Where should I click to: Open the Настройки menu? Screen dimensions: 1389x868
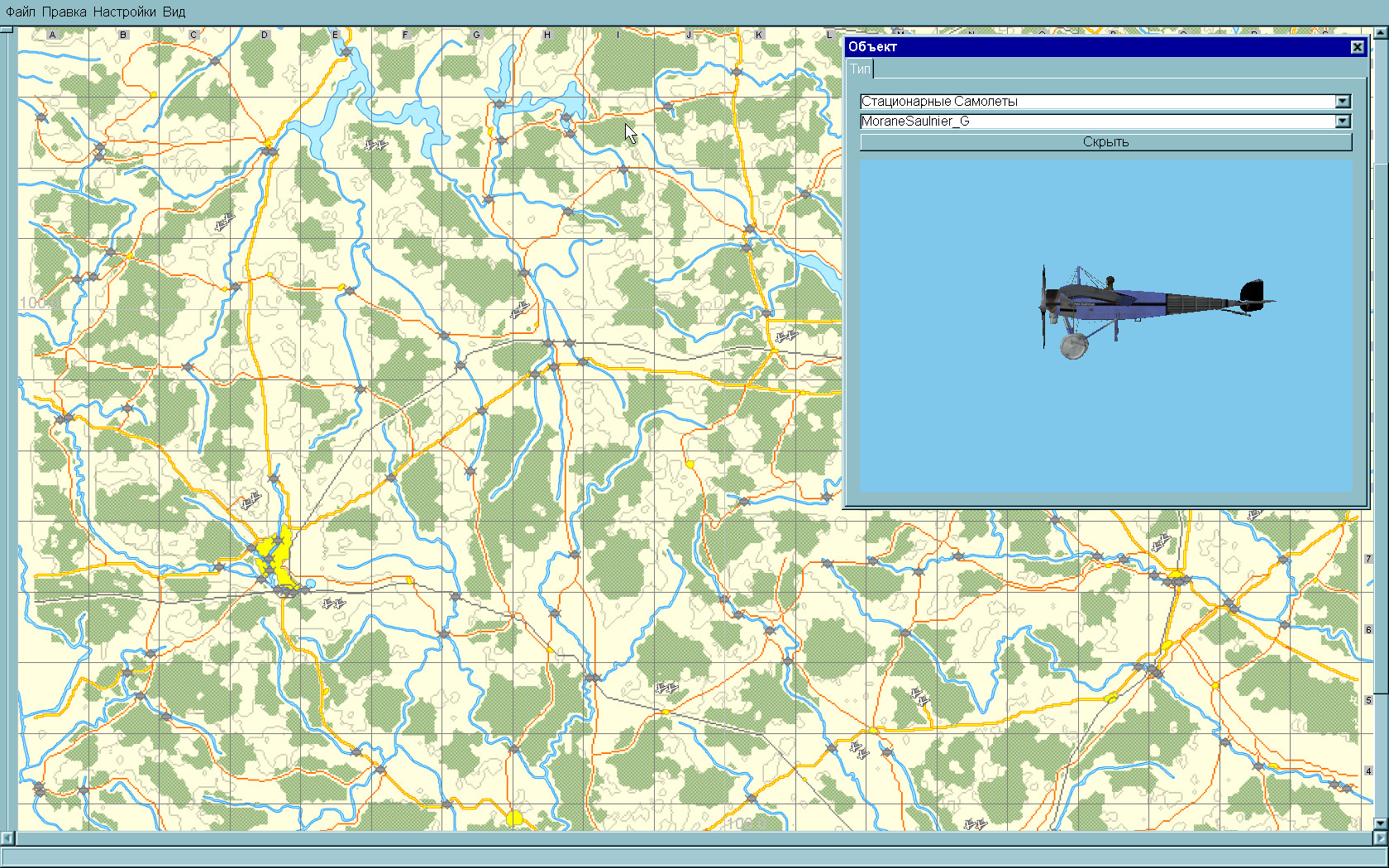pyautogui.click(x=124, y=12)
